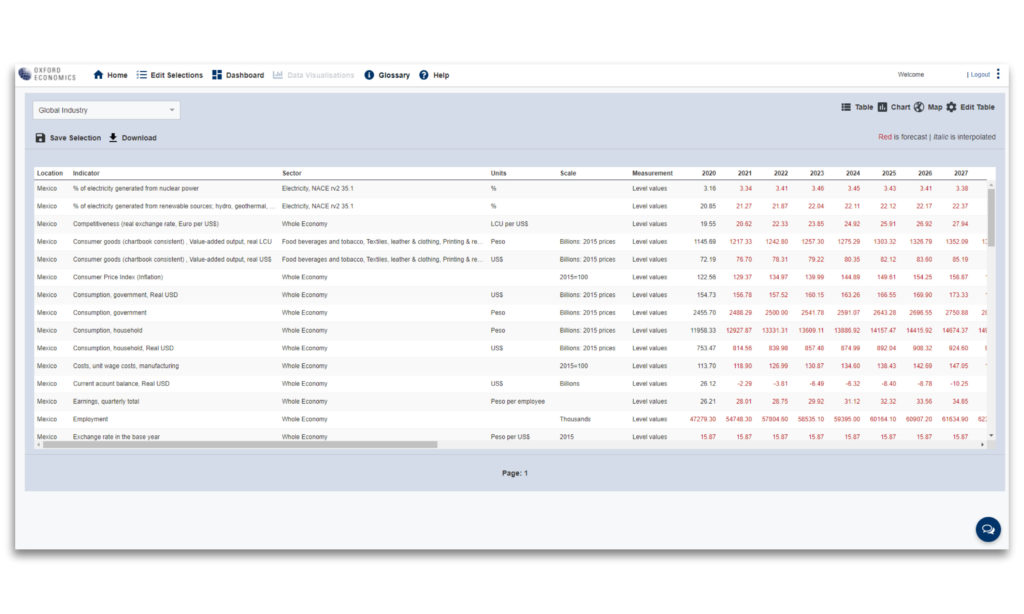The image size is (1024, 614).
Task: Click the Thousands scale cell in Employment row
Action: coord(575,419)
